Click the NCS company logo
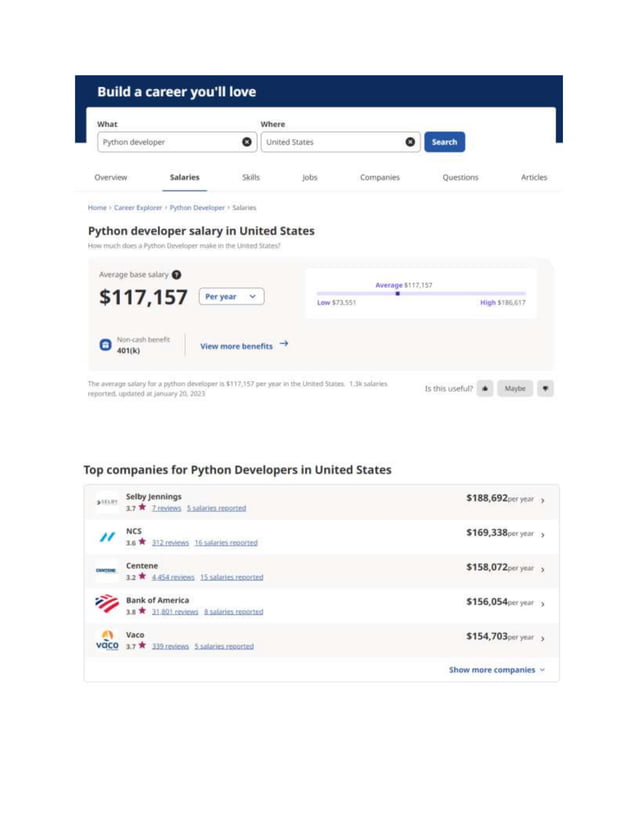Screen dimensions: 638x826 (107, 537)
